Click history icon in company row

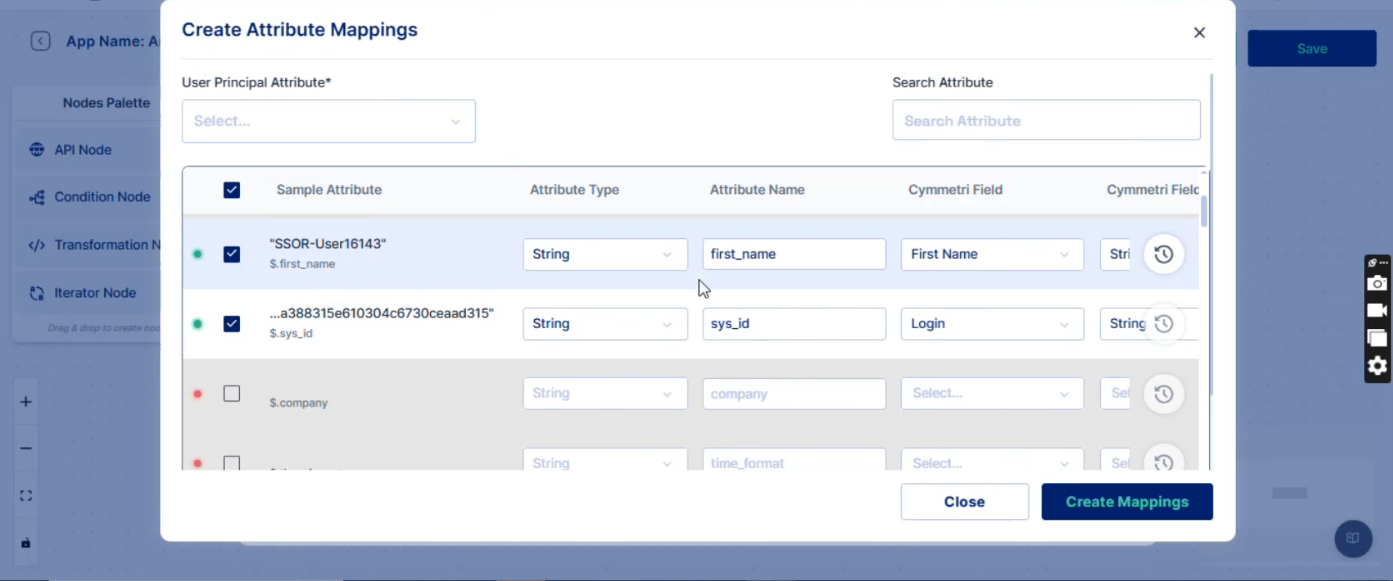coord(1163,394)
